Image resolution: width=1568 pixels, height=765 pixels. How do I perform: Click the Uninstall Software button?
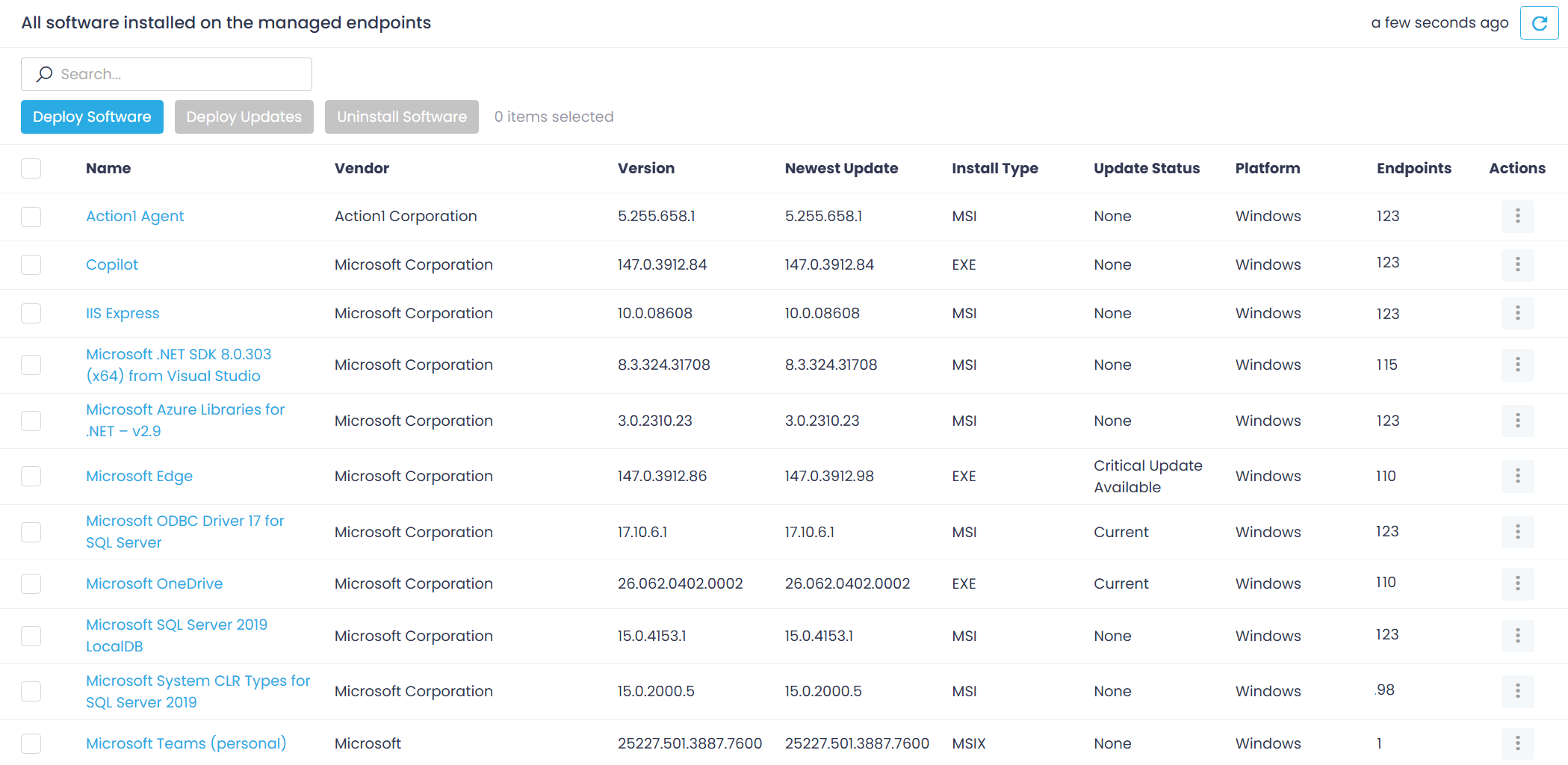402,117
